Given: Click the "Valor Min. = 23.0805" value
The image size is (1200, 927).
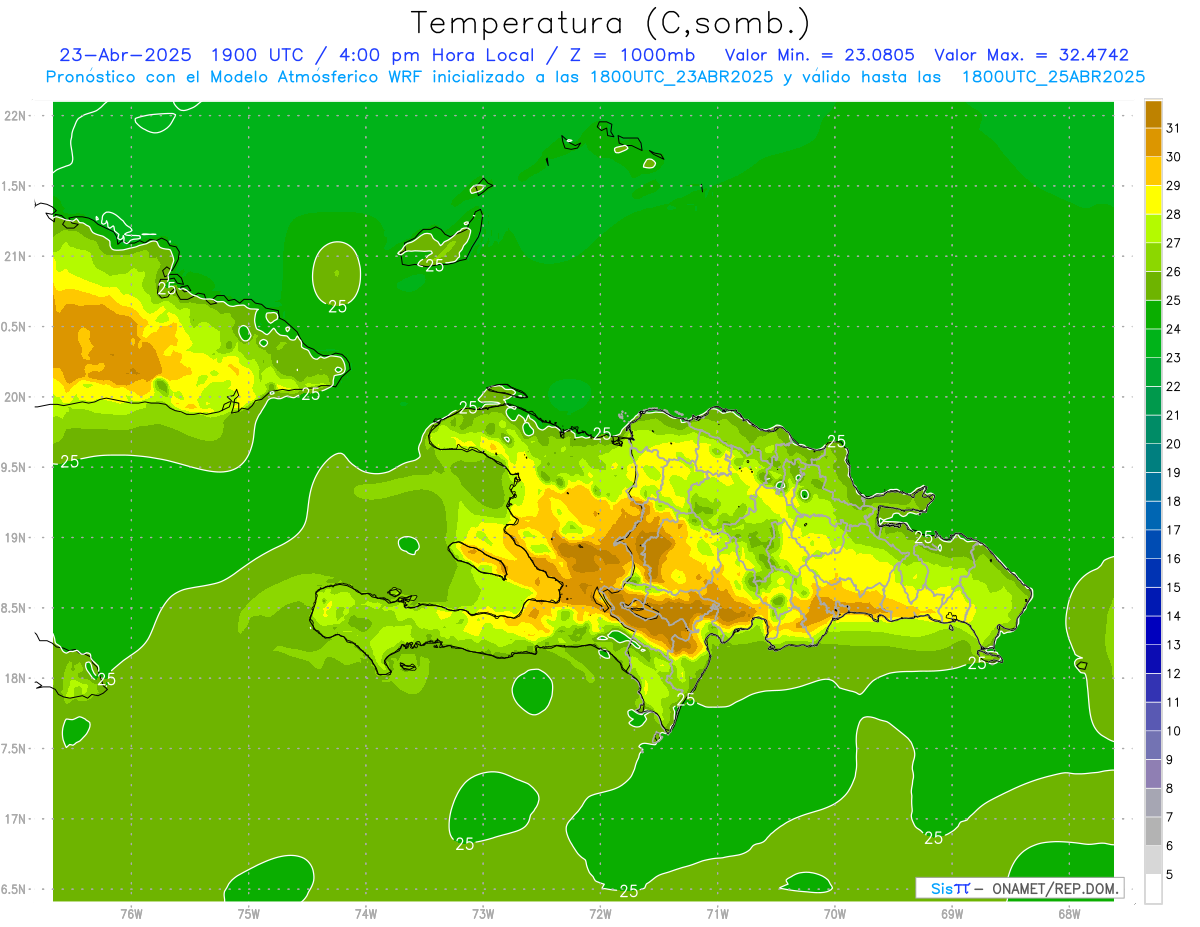Looking at the screenshot, I should point(820,55).
